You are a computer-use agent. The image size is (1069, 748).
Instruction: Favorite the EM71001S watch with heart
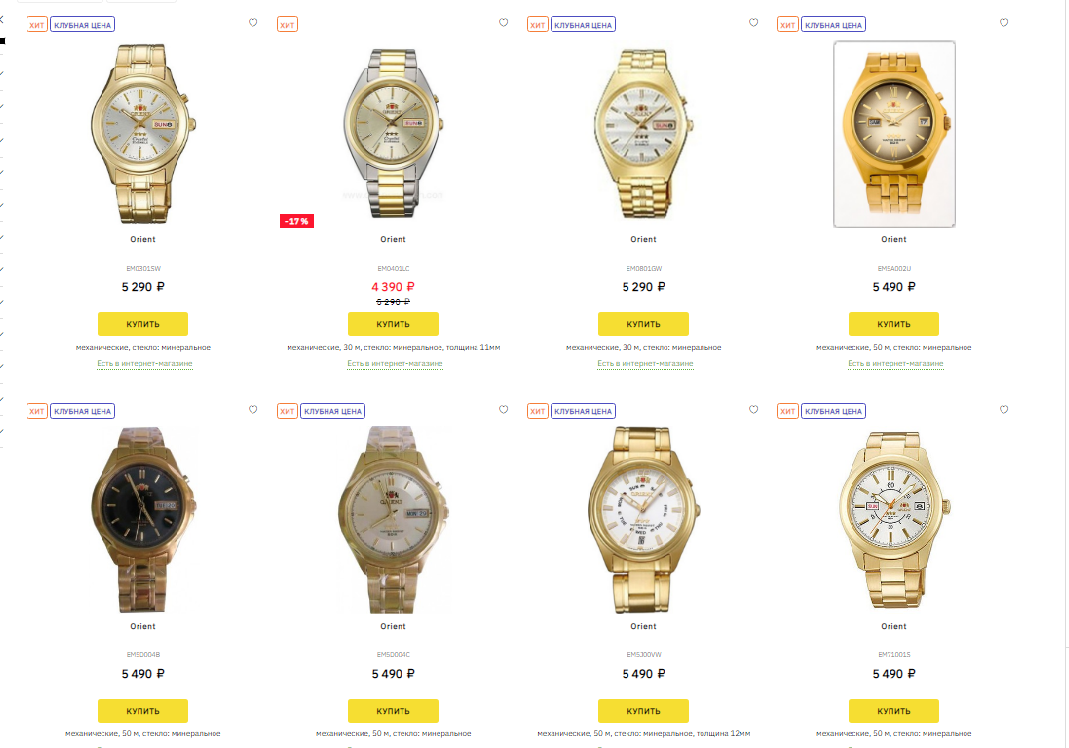pyautogui.click(x=1004, y=410)
